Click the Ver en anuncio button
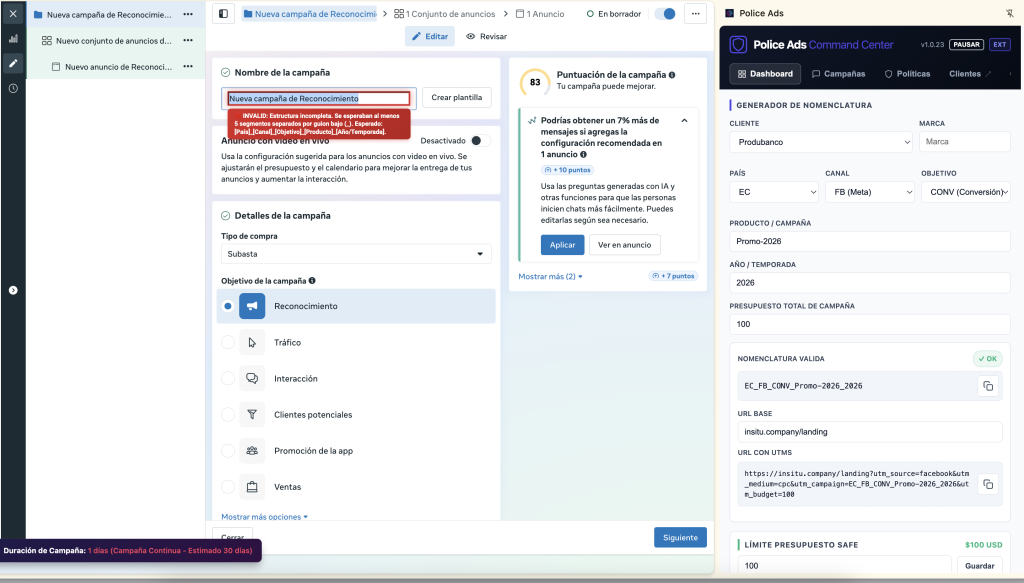Image resolution: width=1024 pixels, height=583 pixels. [624, 245]
